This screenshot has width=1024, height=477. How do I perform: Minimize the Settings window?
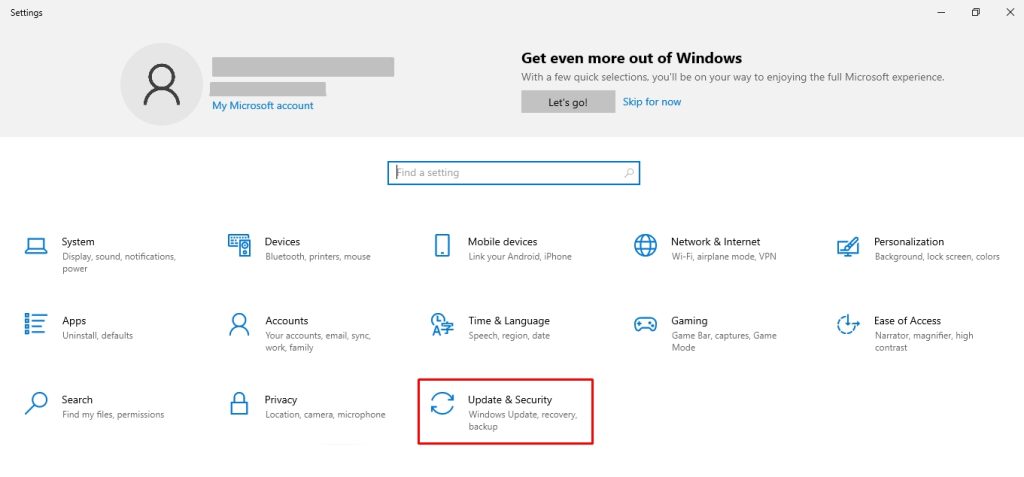click(x=942, y=12)
